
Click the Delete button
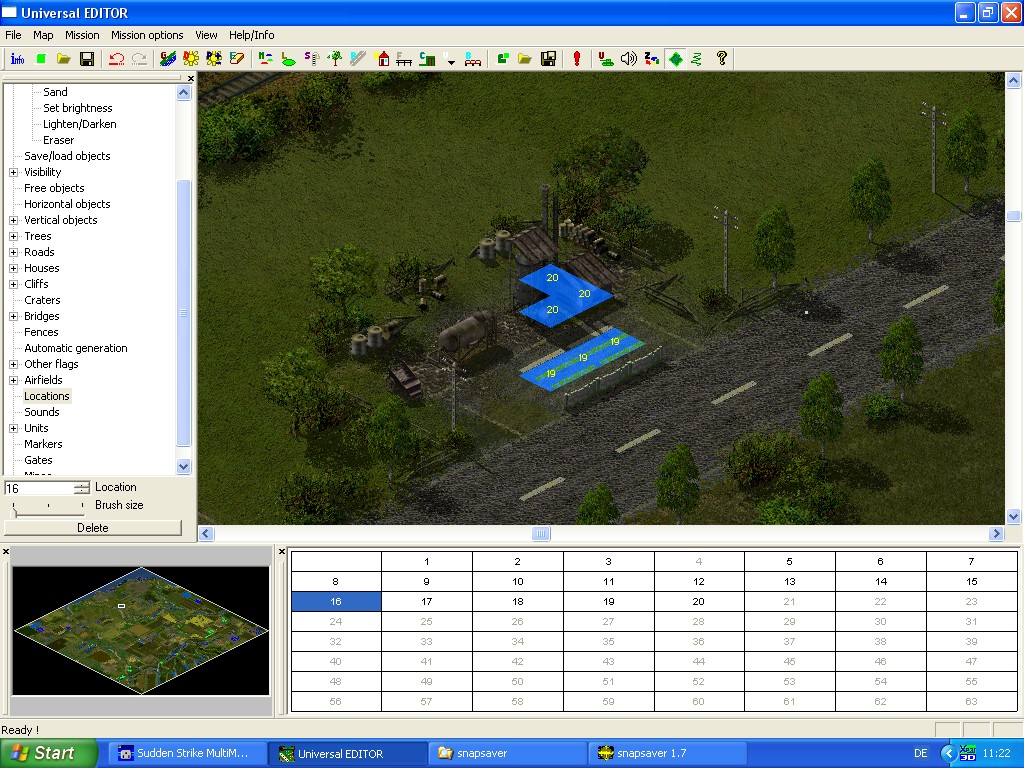93,528
